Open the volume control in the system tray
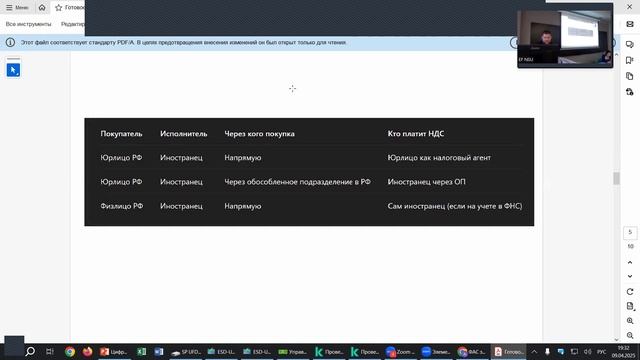Image resolution: width=640 pixels, height=360 pixels. point(587,351)
